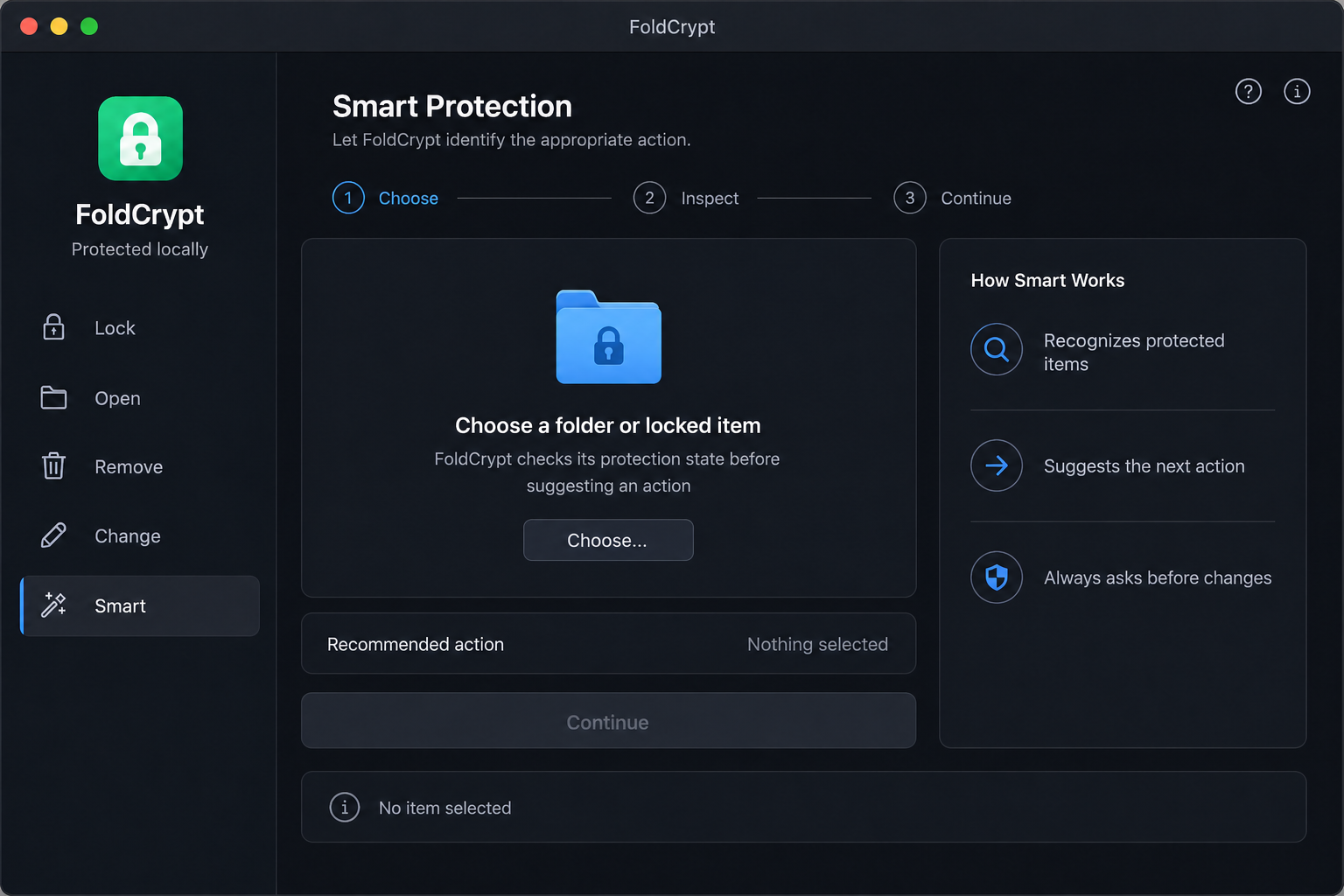Click the Smart magic wand icon
Image resolution: width=1344 pixels, height=896 pixels.
[53, 605]
